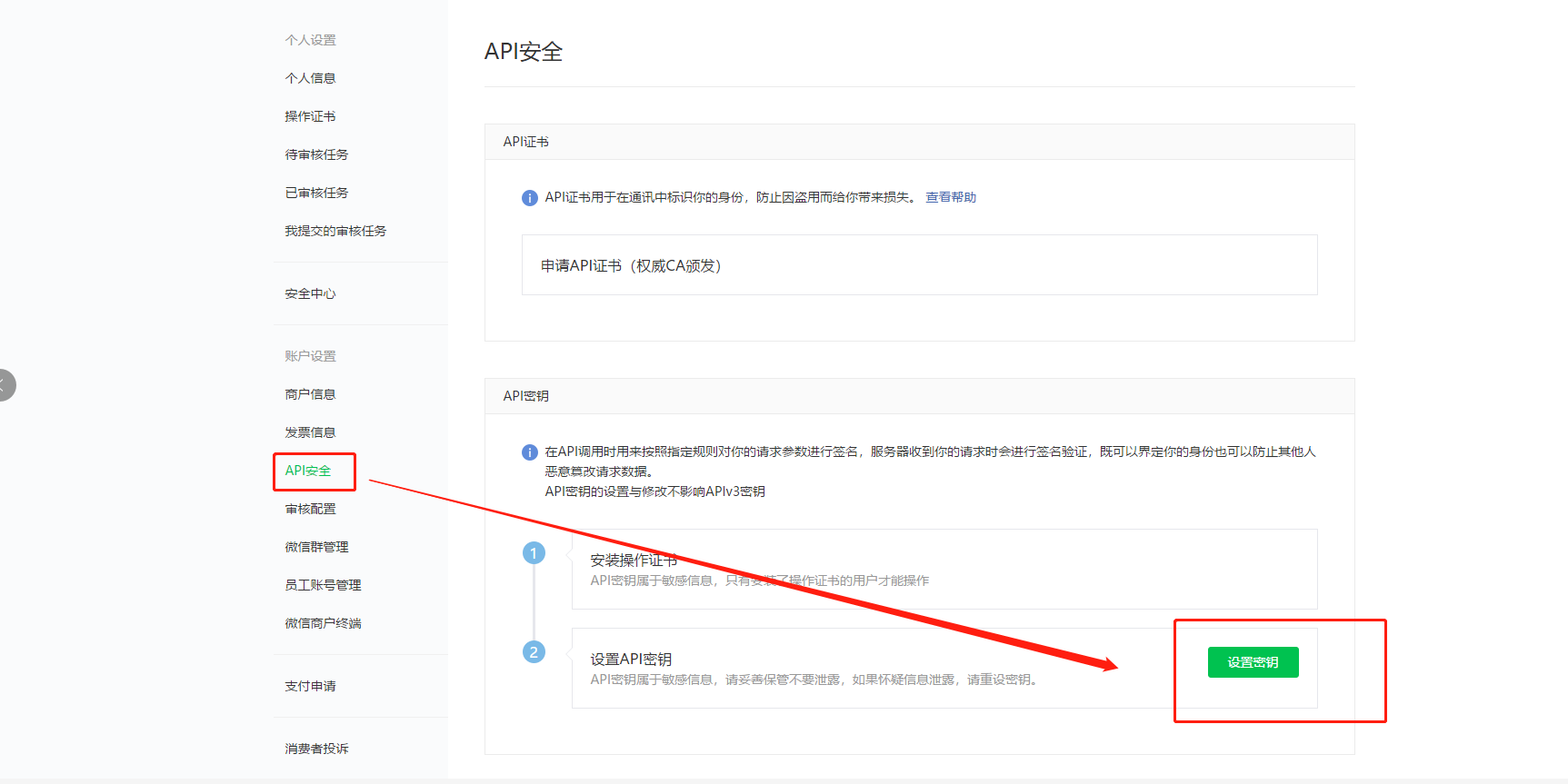
Task: Click the sidebar collapse arrow handle
Action: click(x=5, y=385)
